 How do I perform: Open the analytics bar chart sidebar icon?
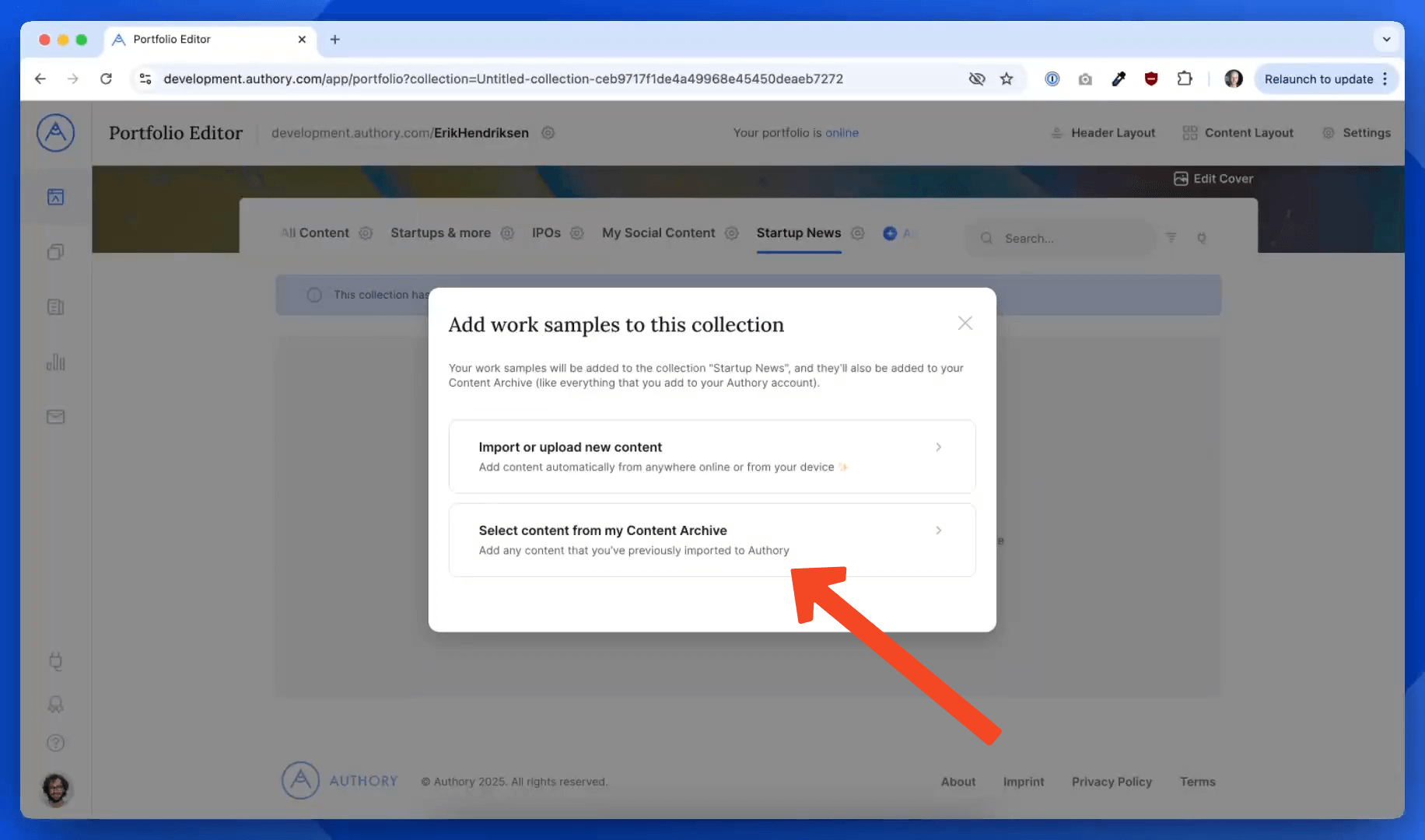(55, 362)
